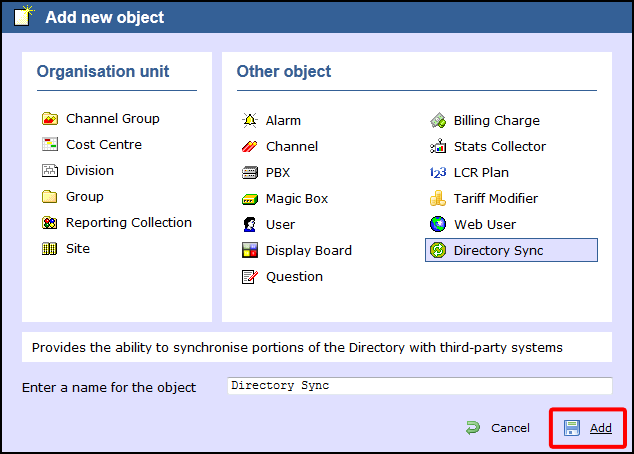This screenshot has height=454, width=634.
Task: Select the Cost Centre icon
Action: [x=49, y=145]
